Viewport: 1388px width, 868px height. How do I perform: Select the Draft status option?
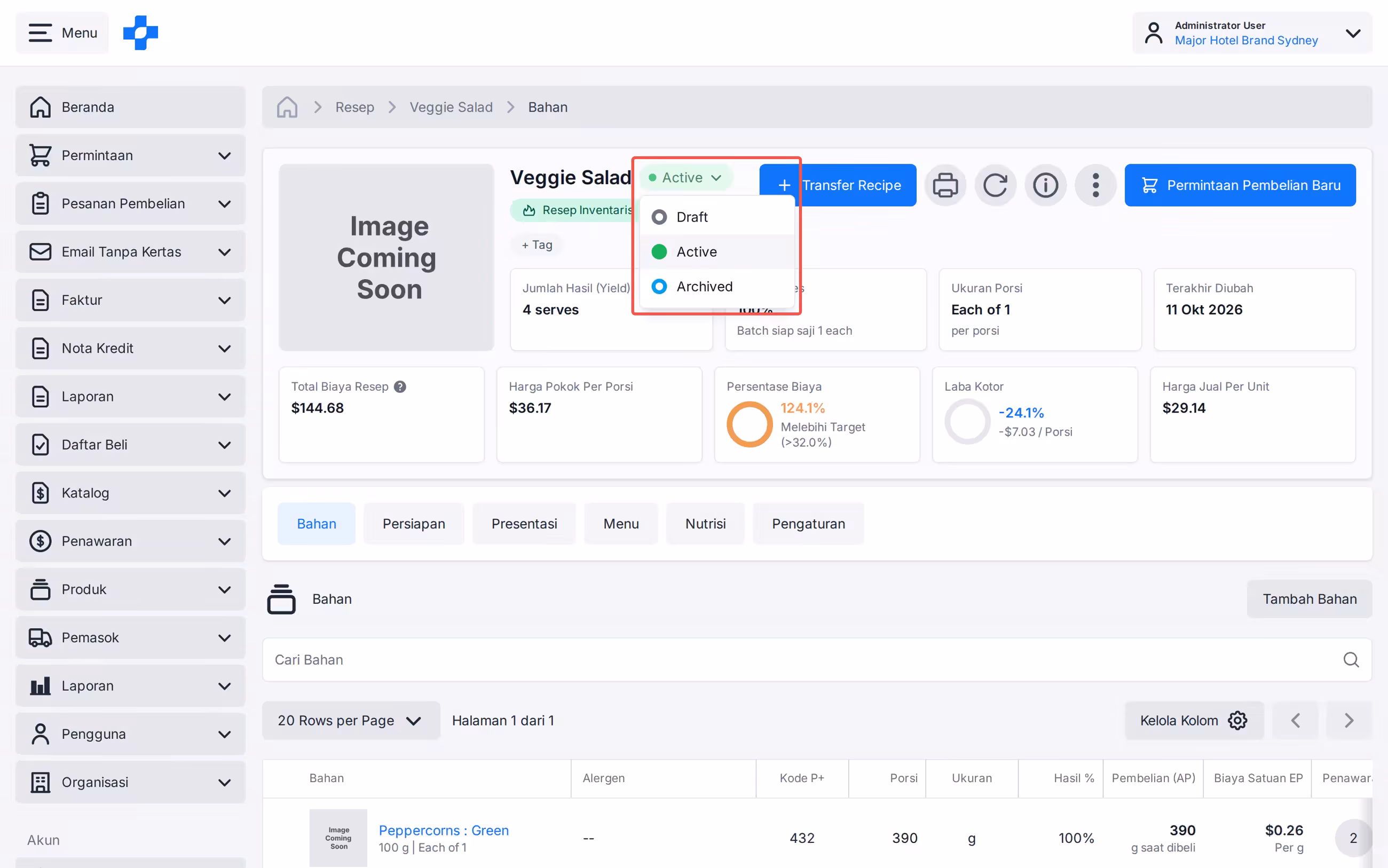(x=717, y=217)
